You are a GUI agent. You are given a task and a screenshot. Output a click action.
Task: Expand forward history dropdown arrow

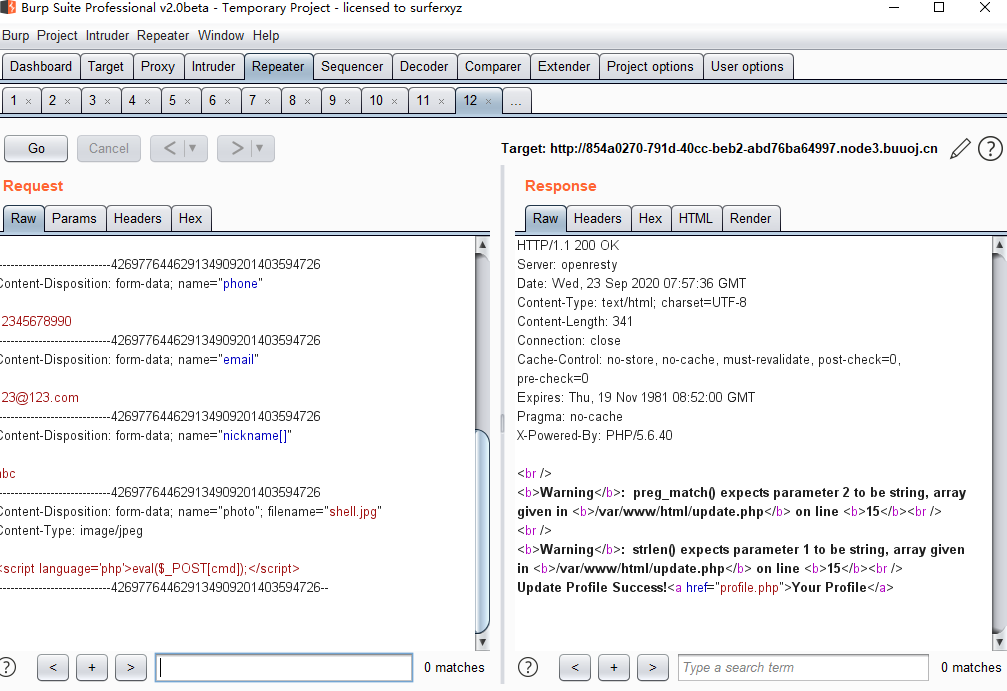[x=259, y=148]
